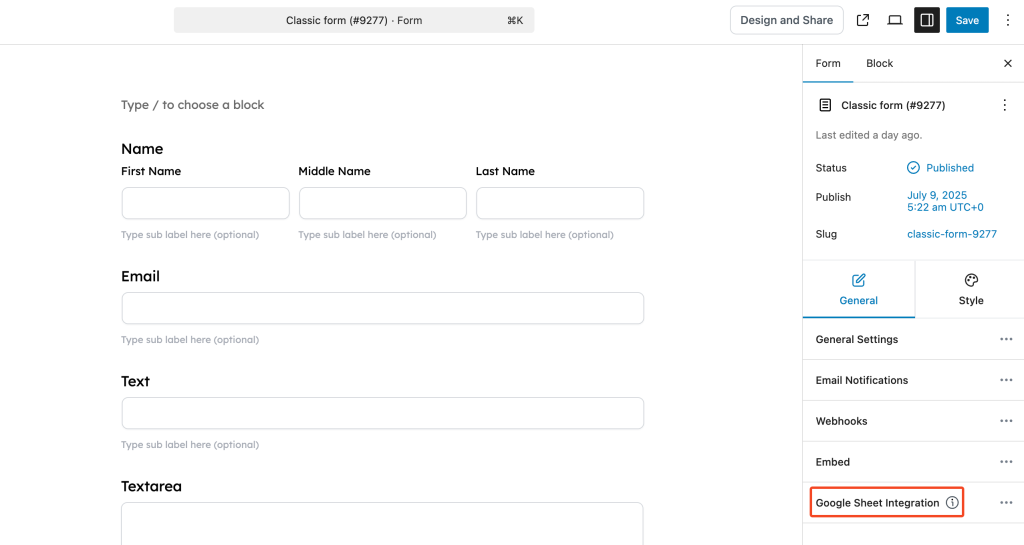Image resolution: width=1024 pixels, height=545 pixels.
Task: Open actions menu beside Classic form (#9277)
Action: (x=1004, y=105)
